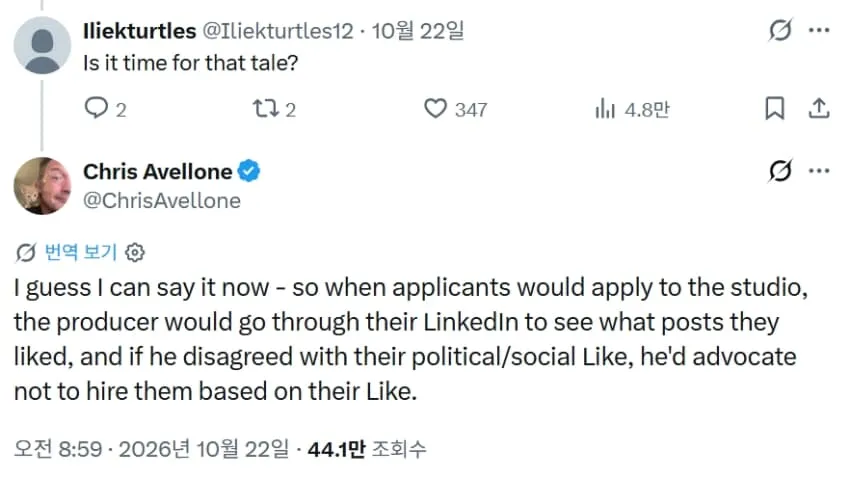This screenshot has height=477, width=850.
Task: Open the 10월 22일 reply timestamp
Action: click(x=417, y=31)
